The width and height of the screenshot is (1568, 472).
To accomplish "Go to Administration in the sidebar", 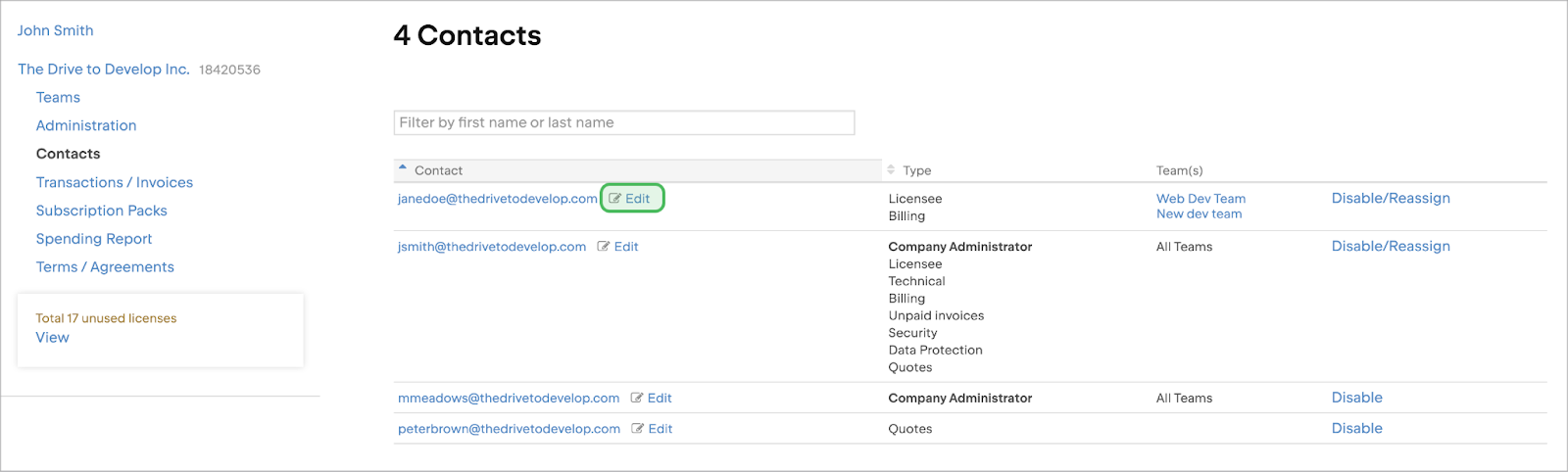I will (86, 126).
